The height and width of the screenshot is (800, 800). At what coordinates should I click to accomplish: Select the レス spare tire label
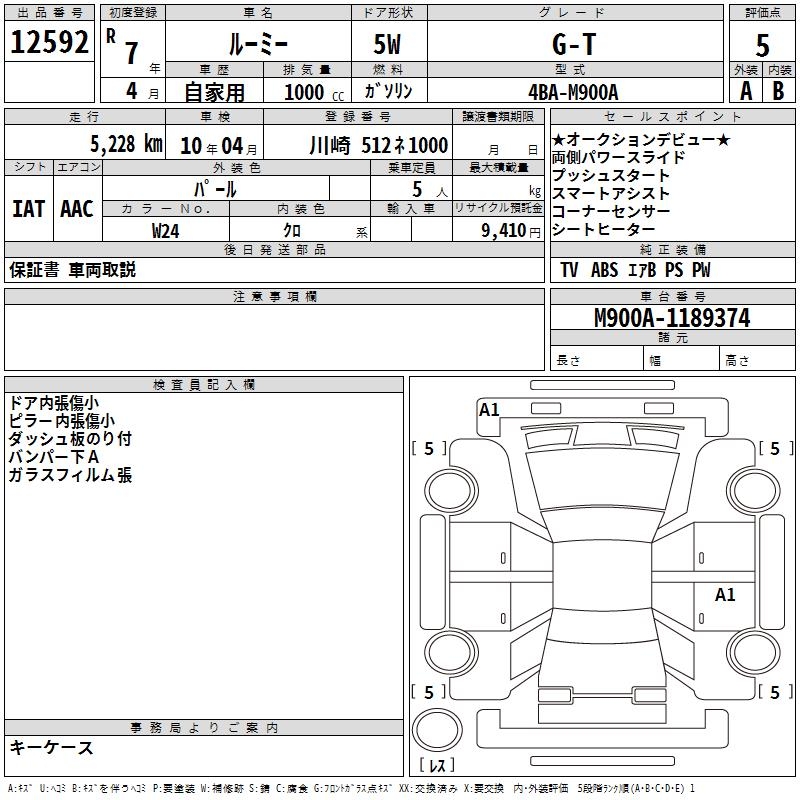[x=437, y=765]
